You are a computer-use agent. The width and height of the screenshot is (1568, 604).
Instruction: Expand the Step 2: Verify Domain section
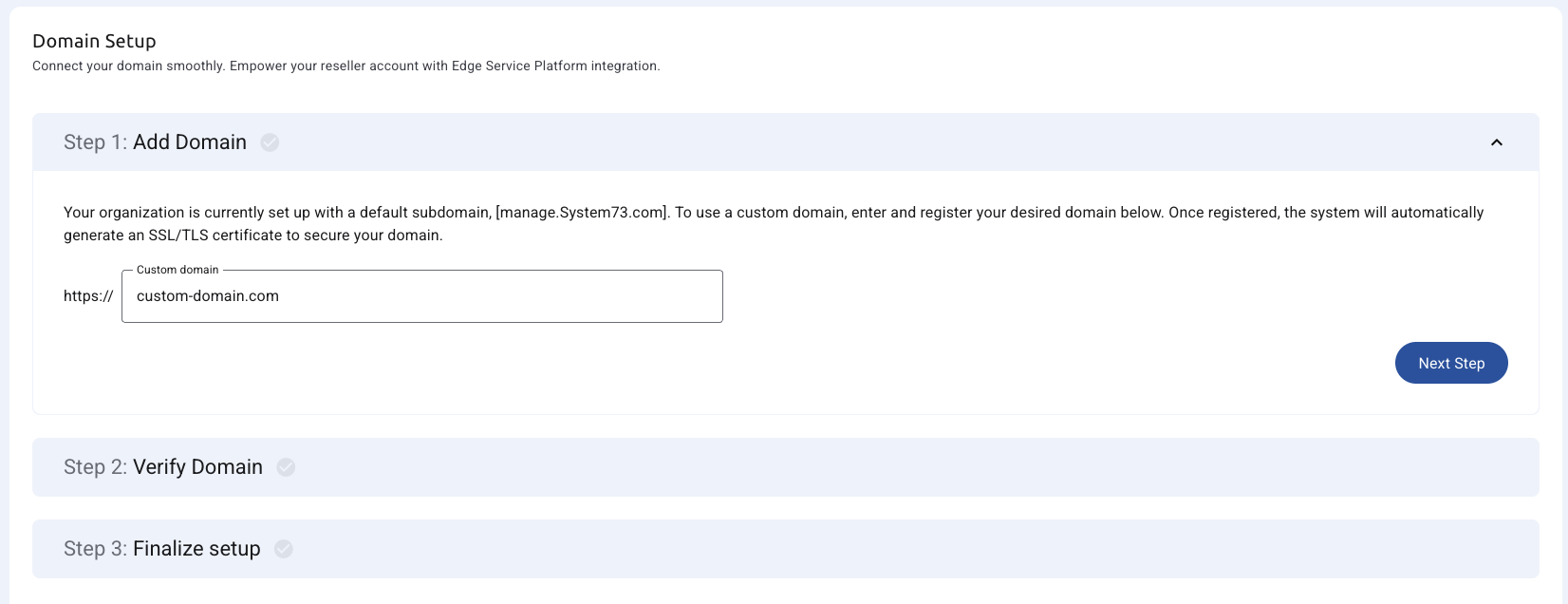(785, 467)
